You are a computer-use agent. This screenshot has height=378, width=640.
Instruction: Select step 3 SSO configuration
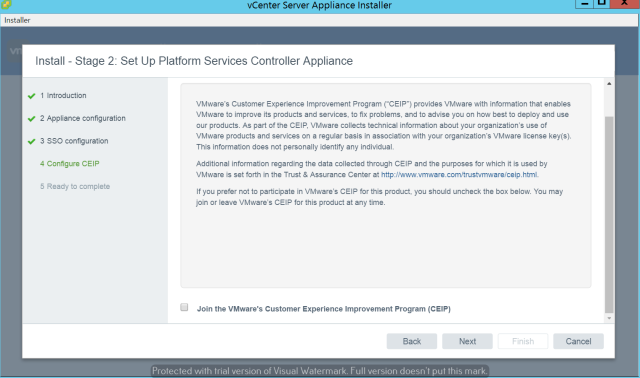tap(74, 141)
